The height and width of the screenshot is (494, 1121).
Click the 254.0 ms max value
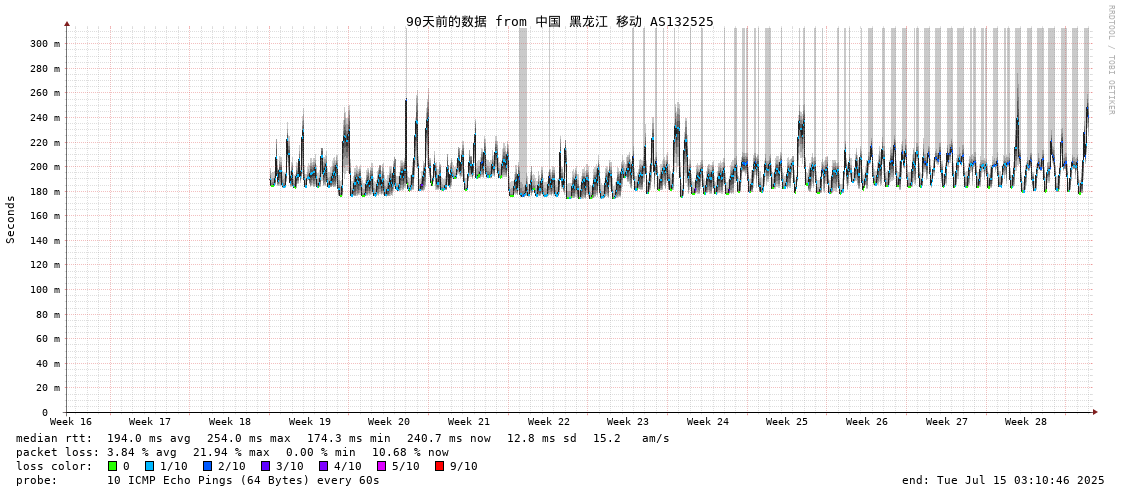[x=250, y=438]
